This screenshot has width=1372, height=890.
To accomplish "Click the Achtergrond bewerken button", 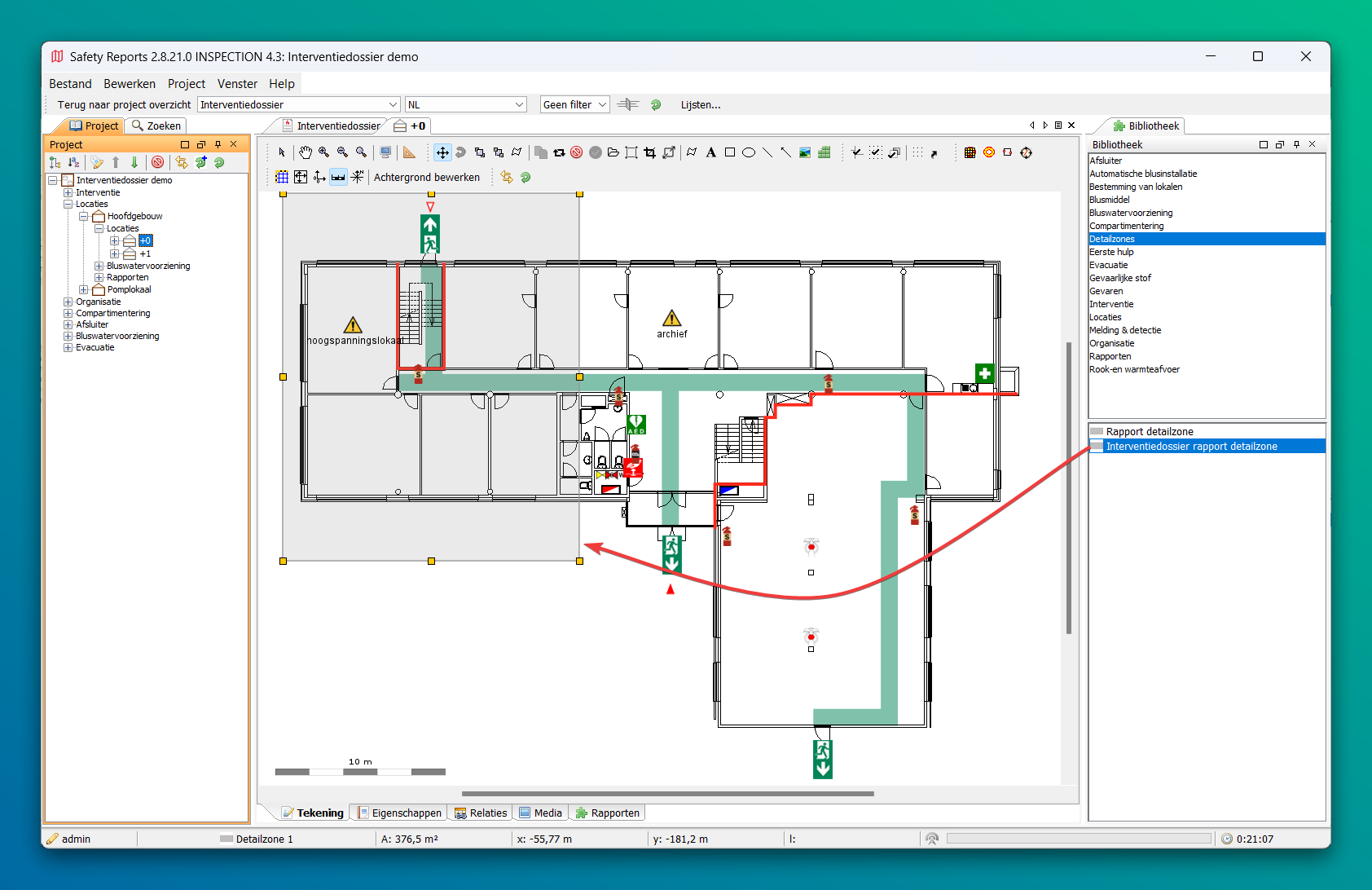I will coord(427,177).
